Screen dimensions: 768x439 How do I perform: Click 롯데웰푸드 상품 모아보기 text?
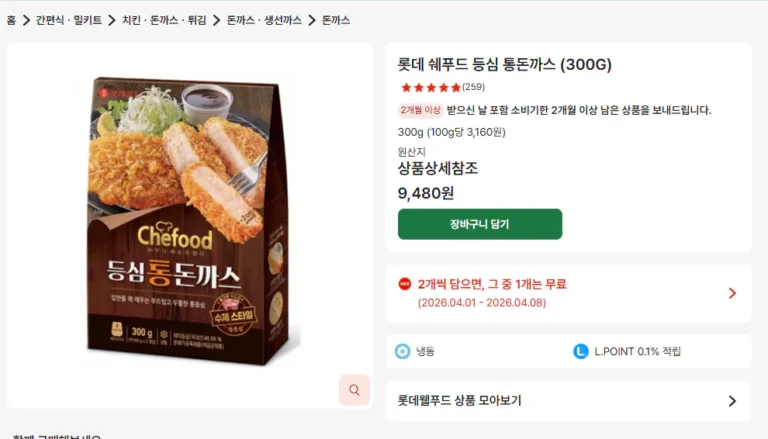(x=459, y=401)
